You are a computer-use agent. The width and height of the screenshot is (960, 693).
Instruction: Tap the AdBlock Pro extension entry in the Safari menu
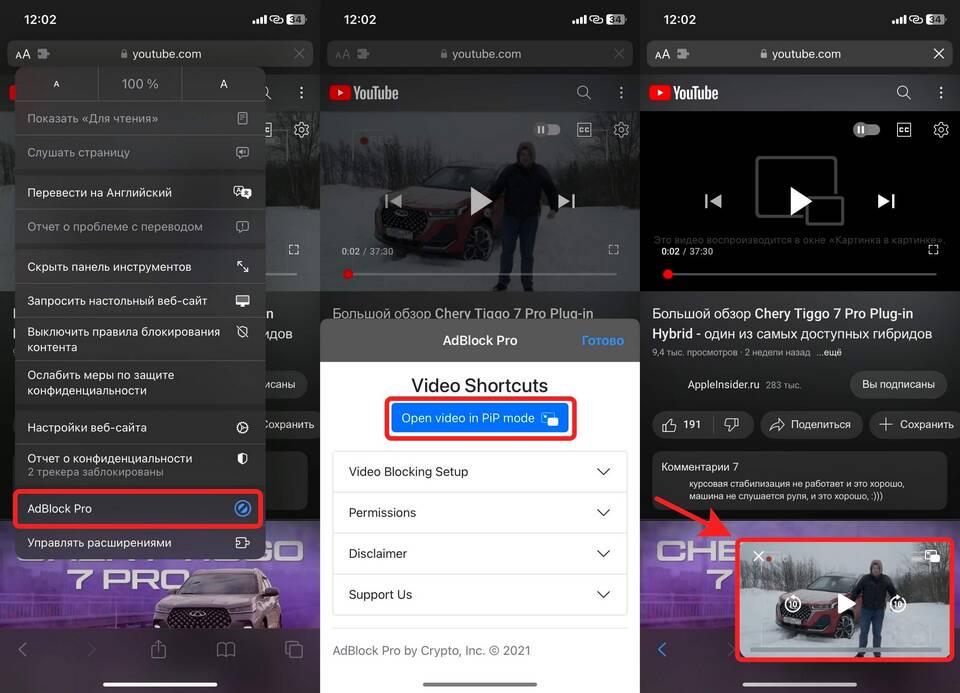(139, 509)
